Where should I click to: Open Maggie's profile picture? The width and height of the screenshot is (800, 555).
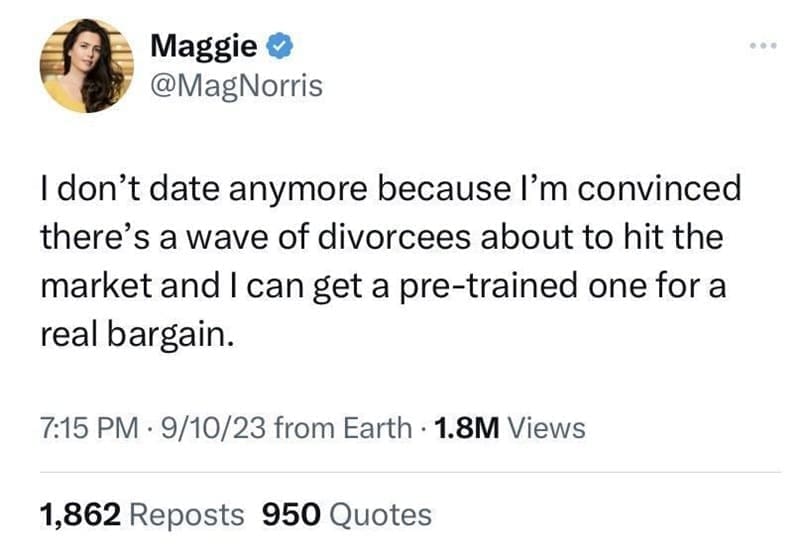click(x=88, y=66)
